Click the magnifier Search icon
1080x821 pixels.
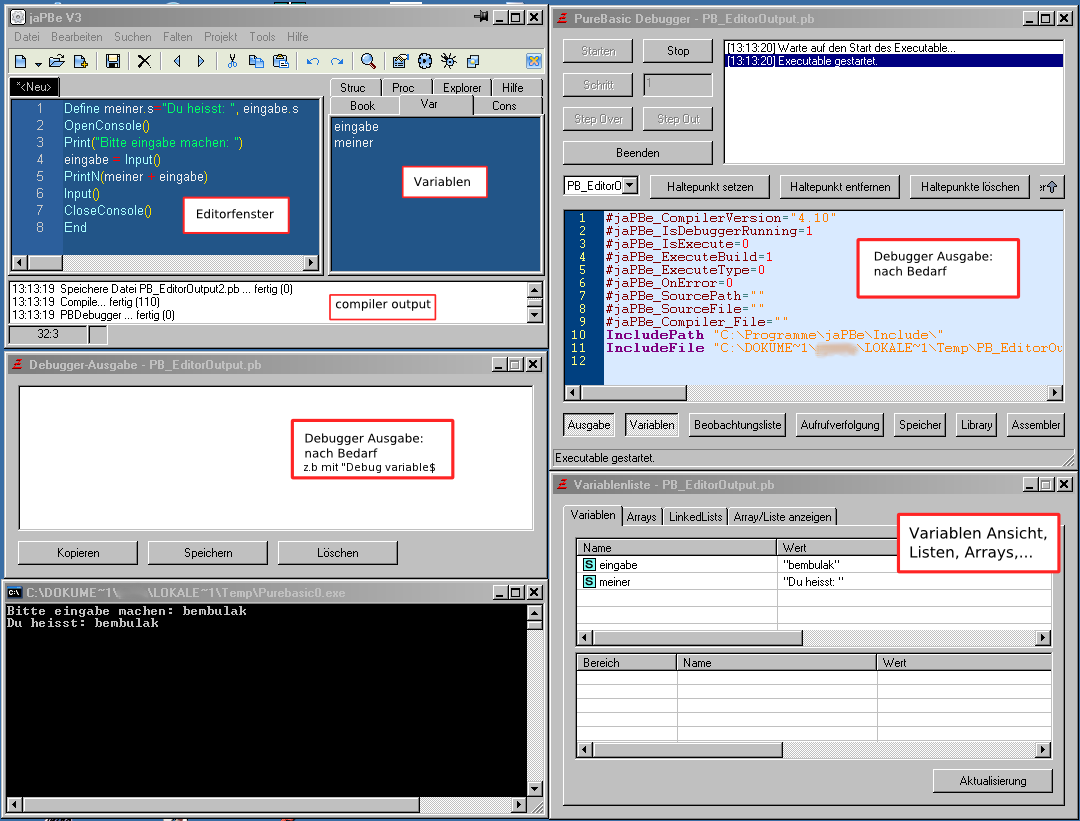coord(368,61)
